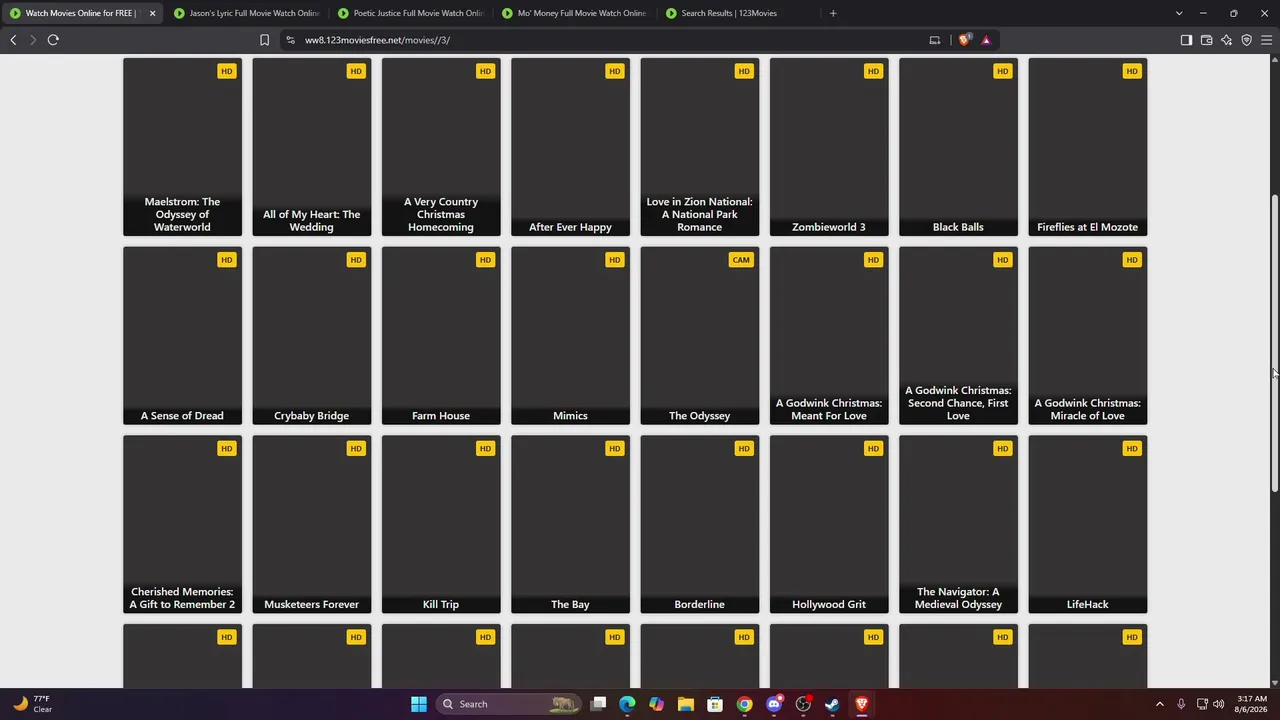Click Black Balls movie title

point(958,227)
